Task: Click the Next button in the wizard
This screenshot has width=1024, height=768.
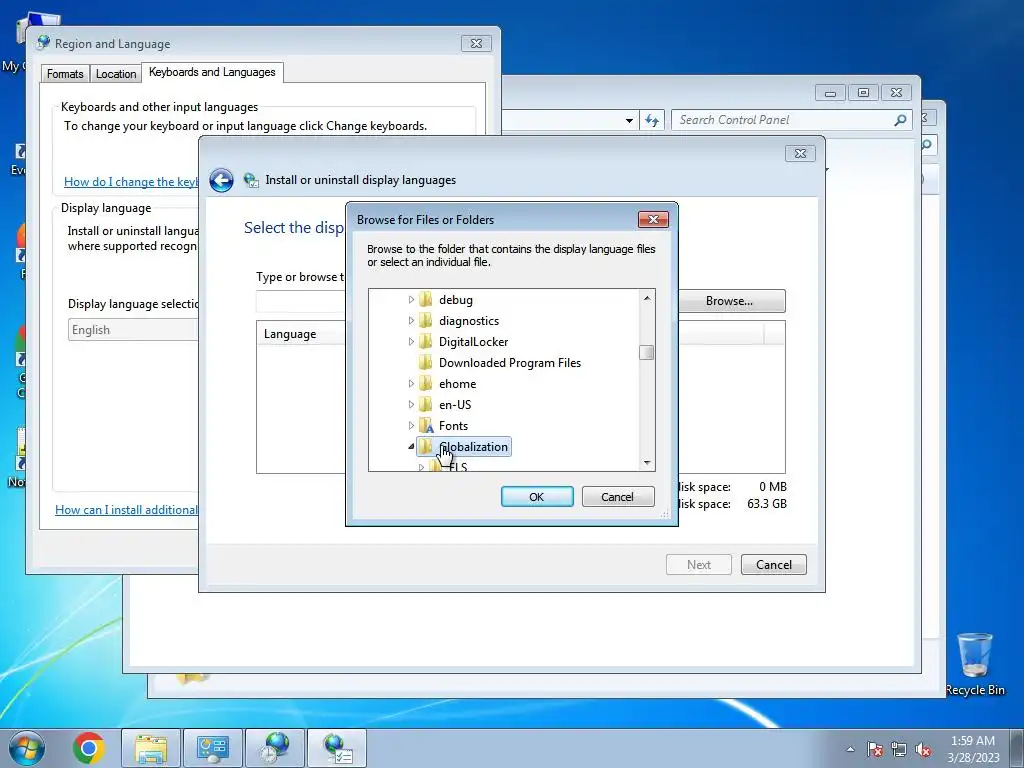Action: (x=699, y=564)
